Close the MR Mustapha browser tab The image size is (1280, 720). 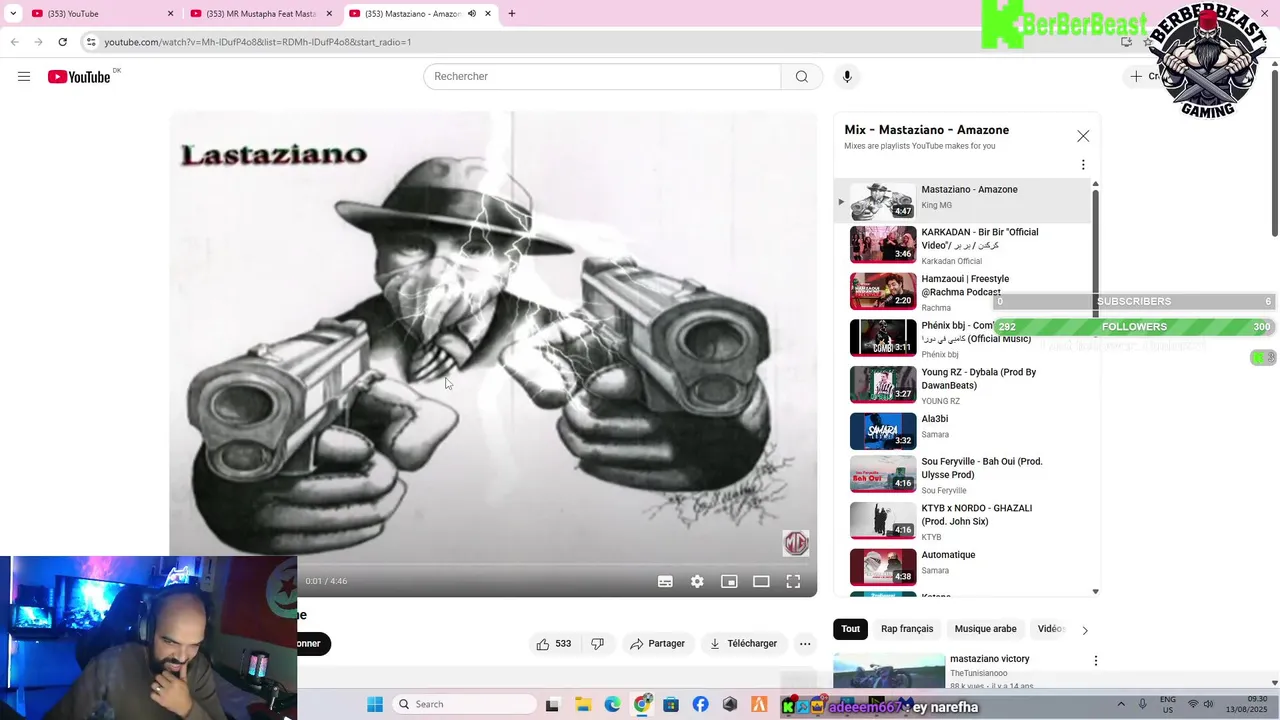pos(329,14)
